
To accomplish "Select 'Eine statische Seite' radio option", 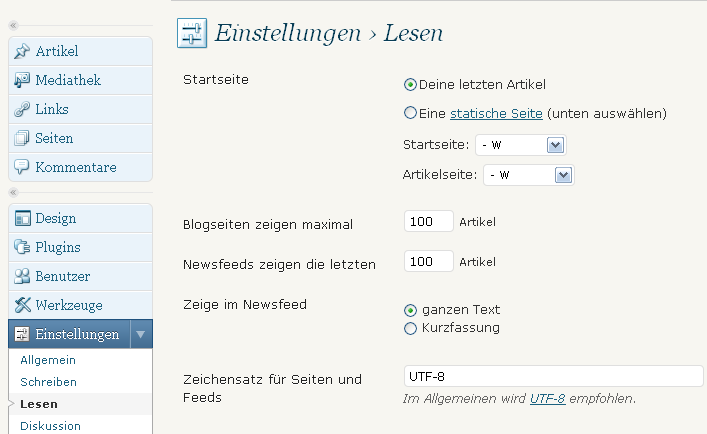I will 410,114.
